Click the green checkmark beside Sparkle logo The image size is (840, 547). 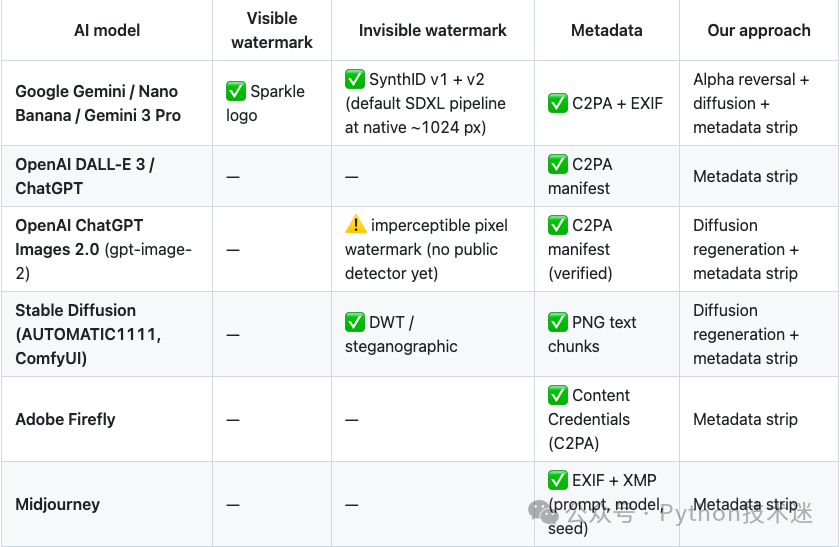point(236,91)
